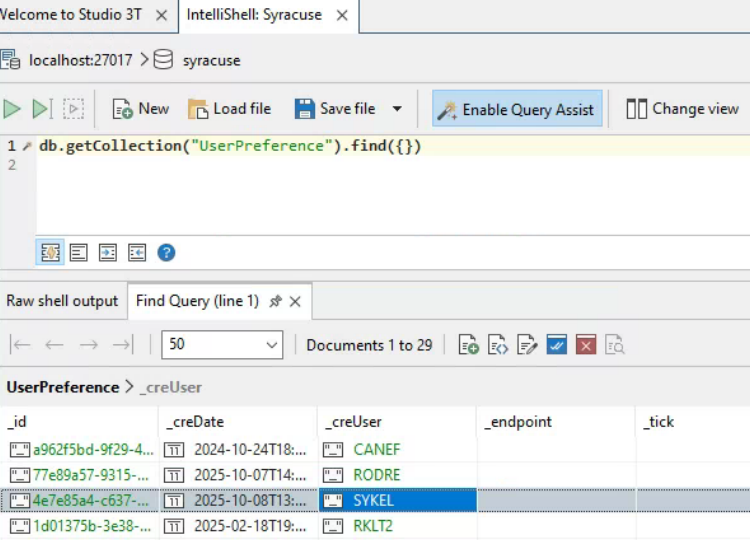Click the Change view button
Image resolution: width=750 pixels, height=540 pixels.
[x=682, y=109]
